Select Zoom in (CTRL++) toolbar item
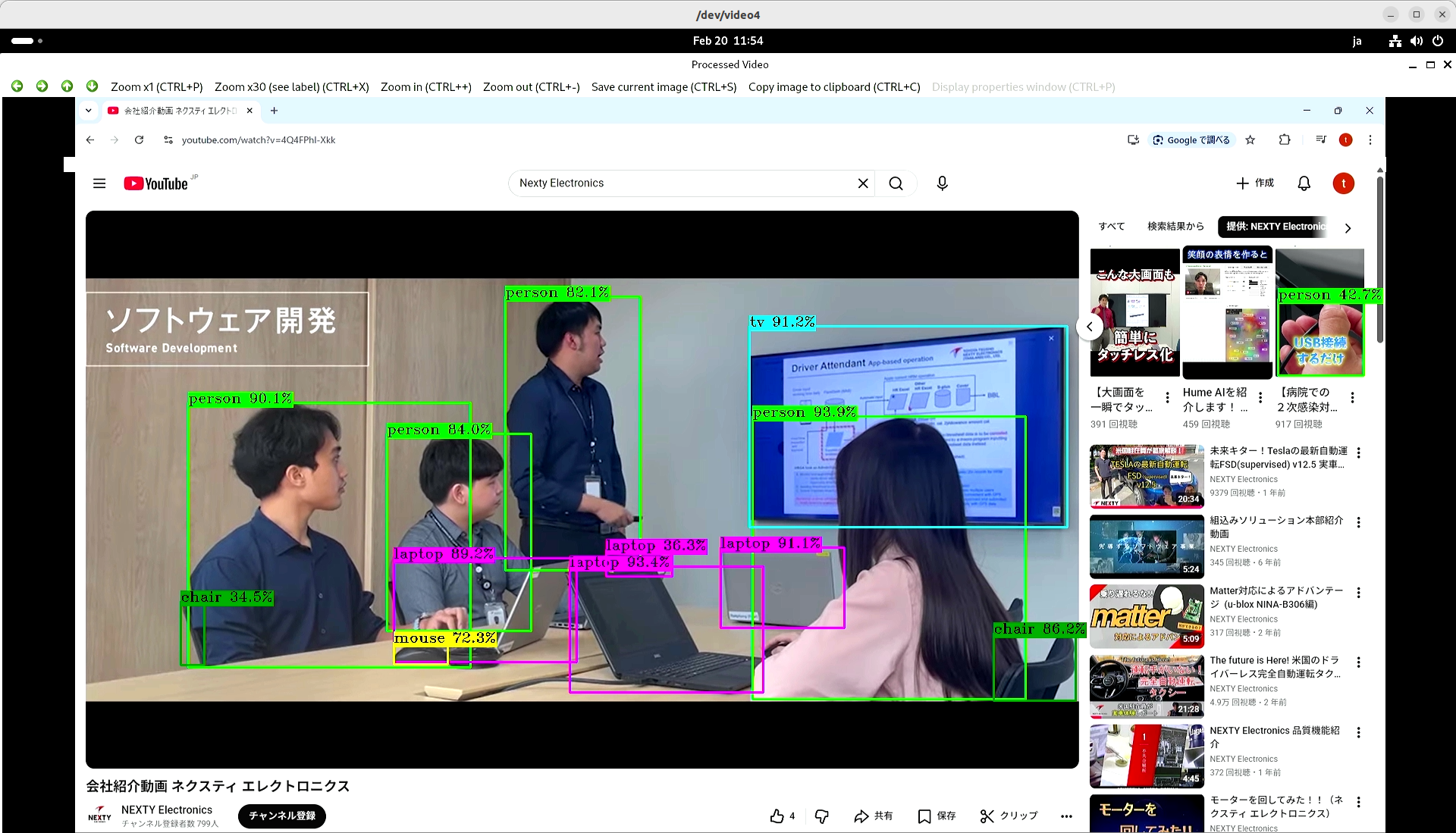1456x833 pixels. pyautogui.click(x=425, y=87)
